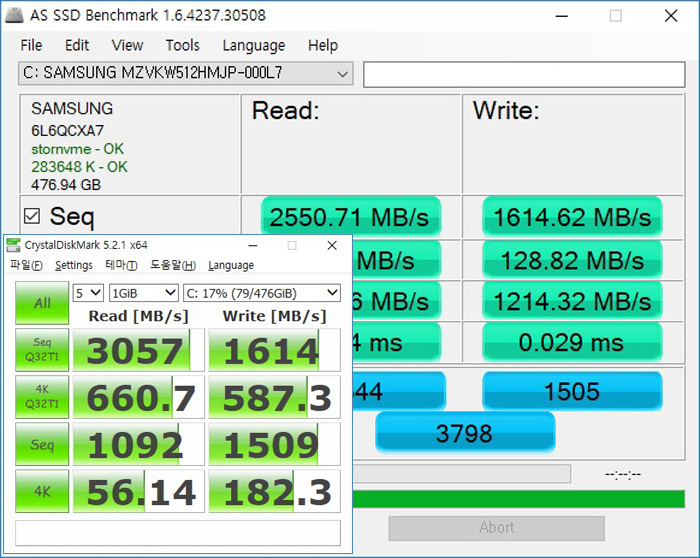This screenshot has width=700, height=558.
Task: Open CrystalDiskMark 도움말(H) menu
Action: (173, 265)
